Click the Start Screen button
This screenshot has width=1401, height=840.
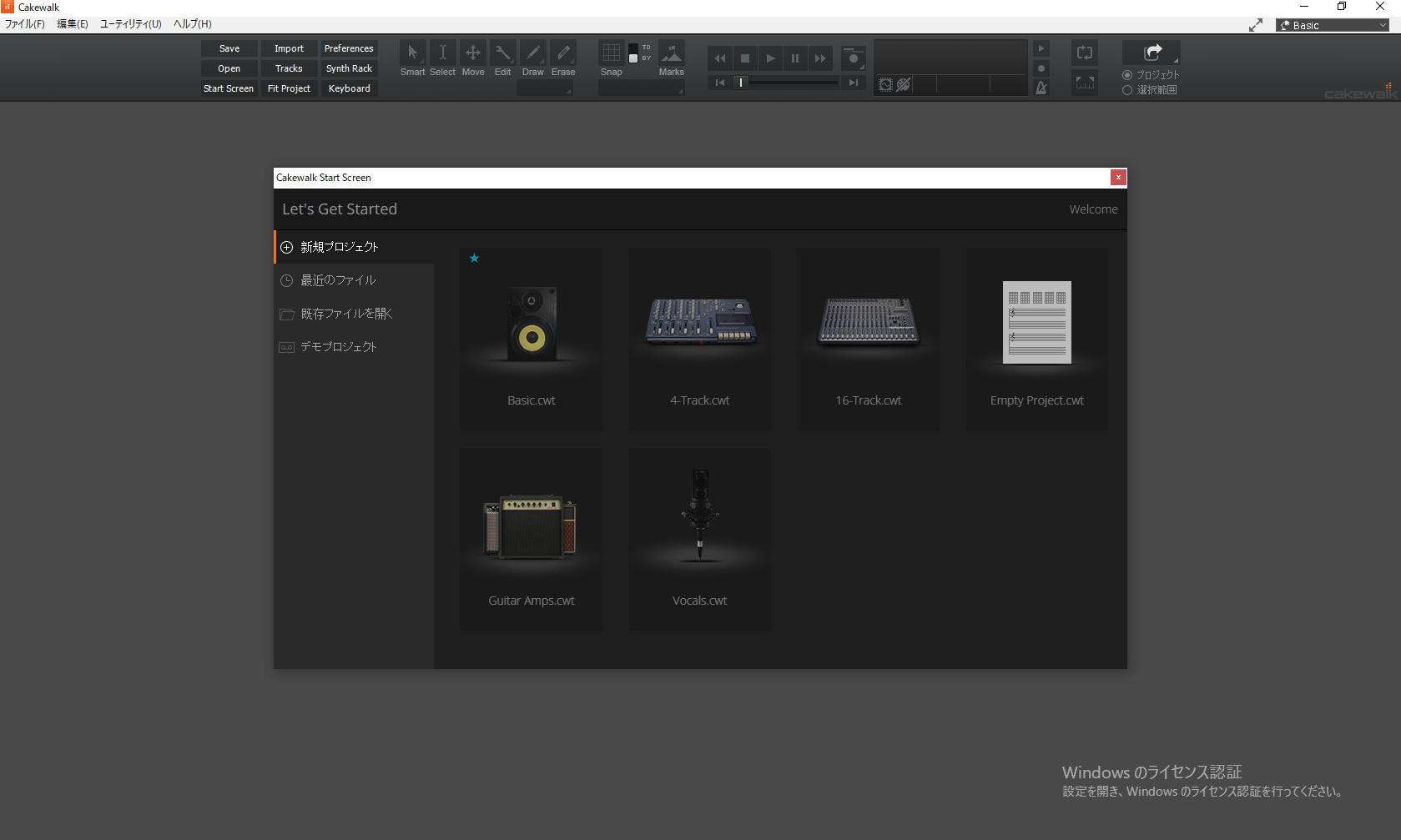(x=229, y=88)
